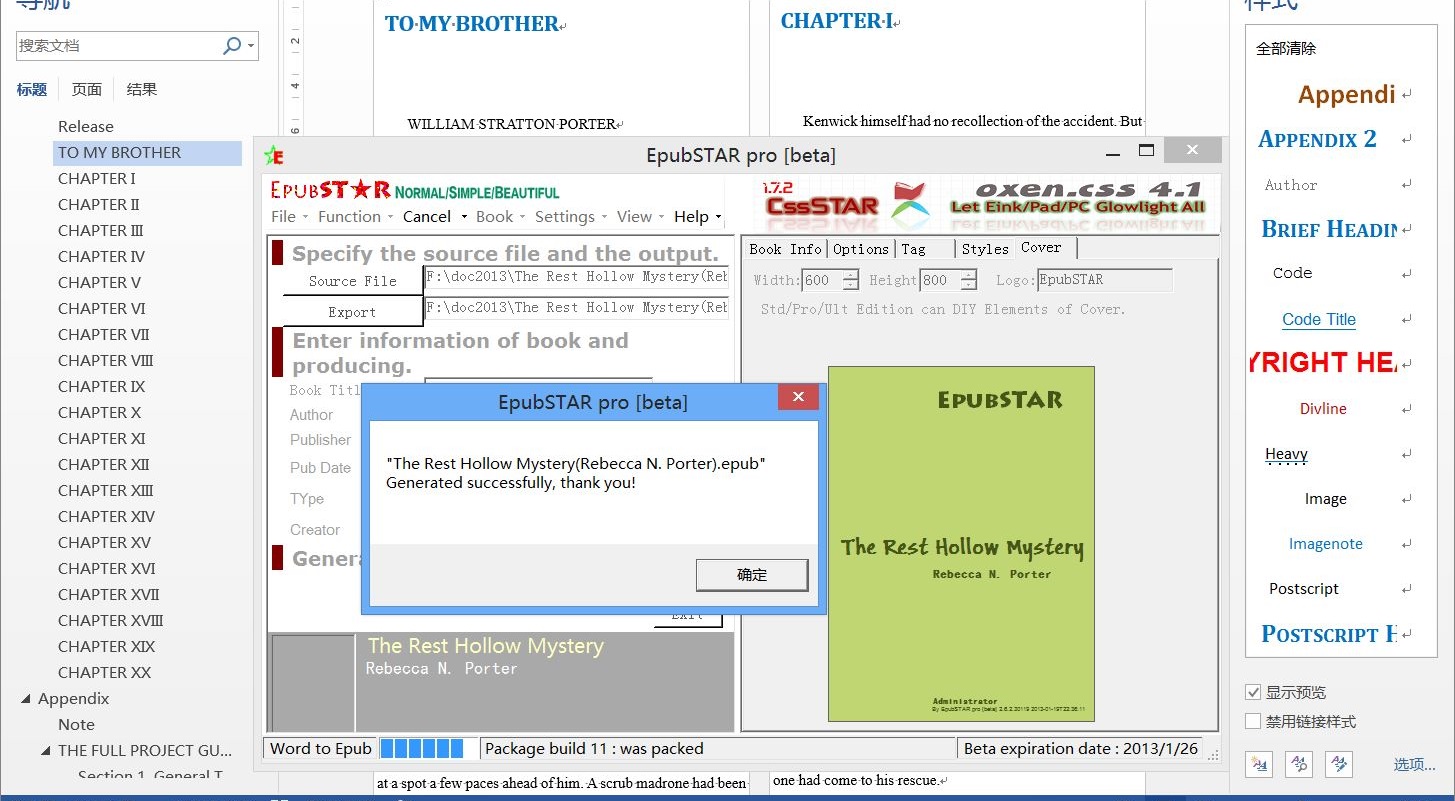Tick the 显示预览 checkbox

coord(1253,692)
